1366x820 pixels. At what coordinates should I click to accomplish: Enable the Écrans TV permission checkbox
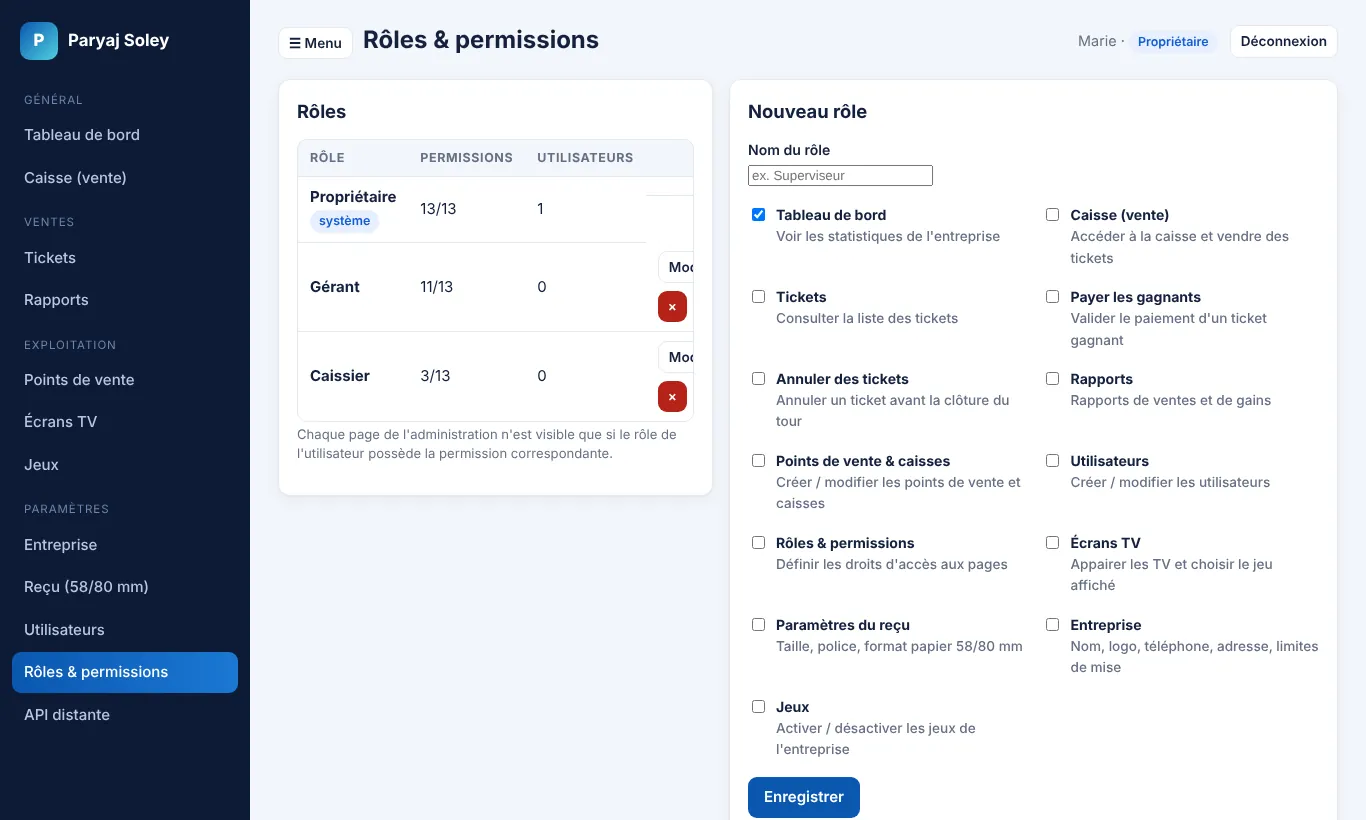(x=1052, y=542)
